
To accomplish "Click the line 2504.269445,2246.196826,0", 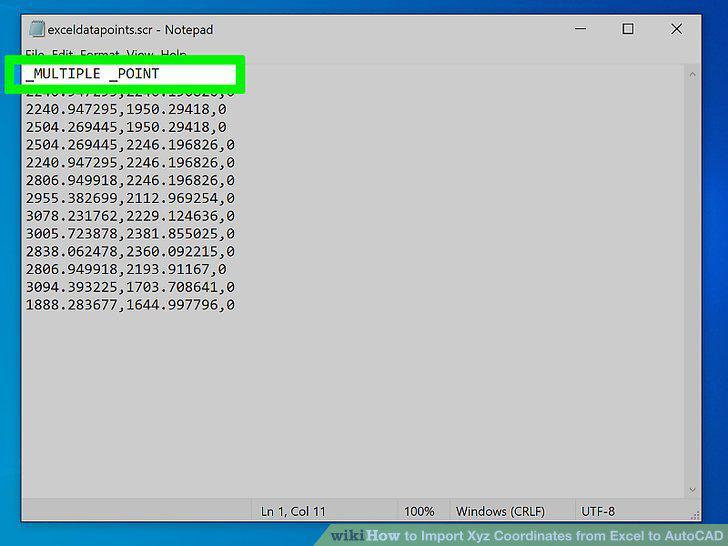I will [x=130, y=145].
